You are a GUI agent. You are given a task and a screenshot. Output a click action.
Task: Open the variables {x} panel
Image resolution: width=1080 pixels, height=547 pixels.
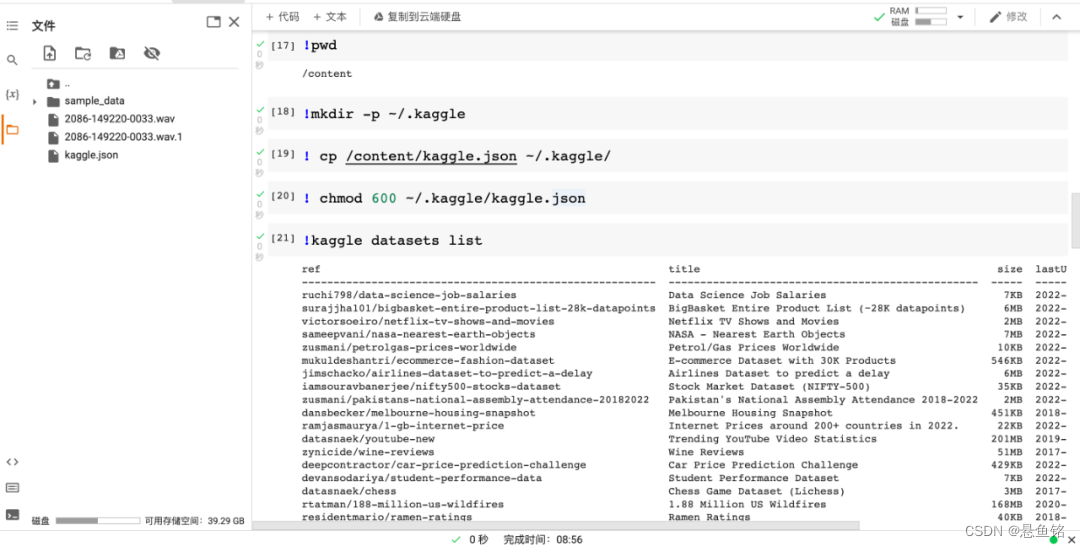click(12, 94)
